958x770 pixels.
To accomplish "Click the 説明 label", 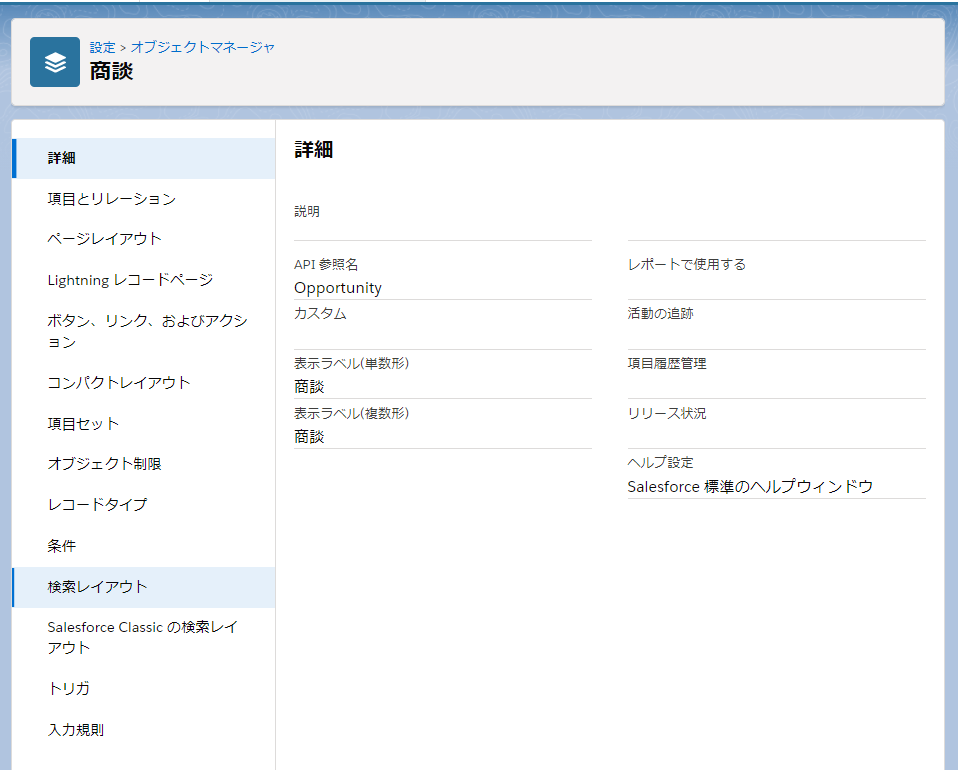I will (x=307, y=211).
